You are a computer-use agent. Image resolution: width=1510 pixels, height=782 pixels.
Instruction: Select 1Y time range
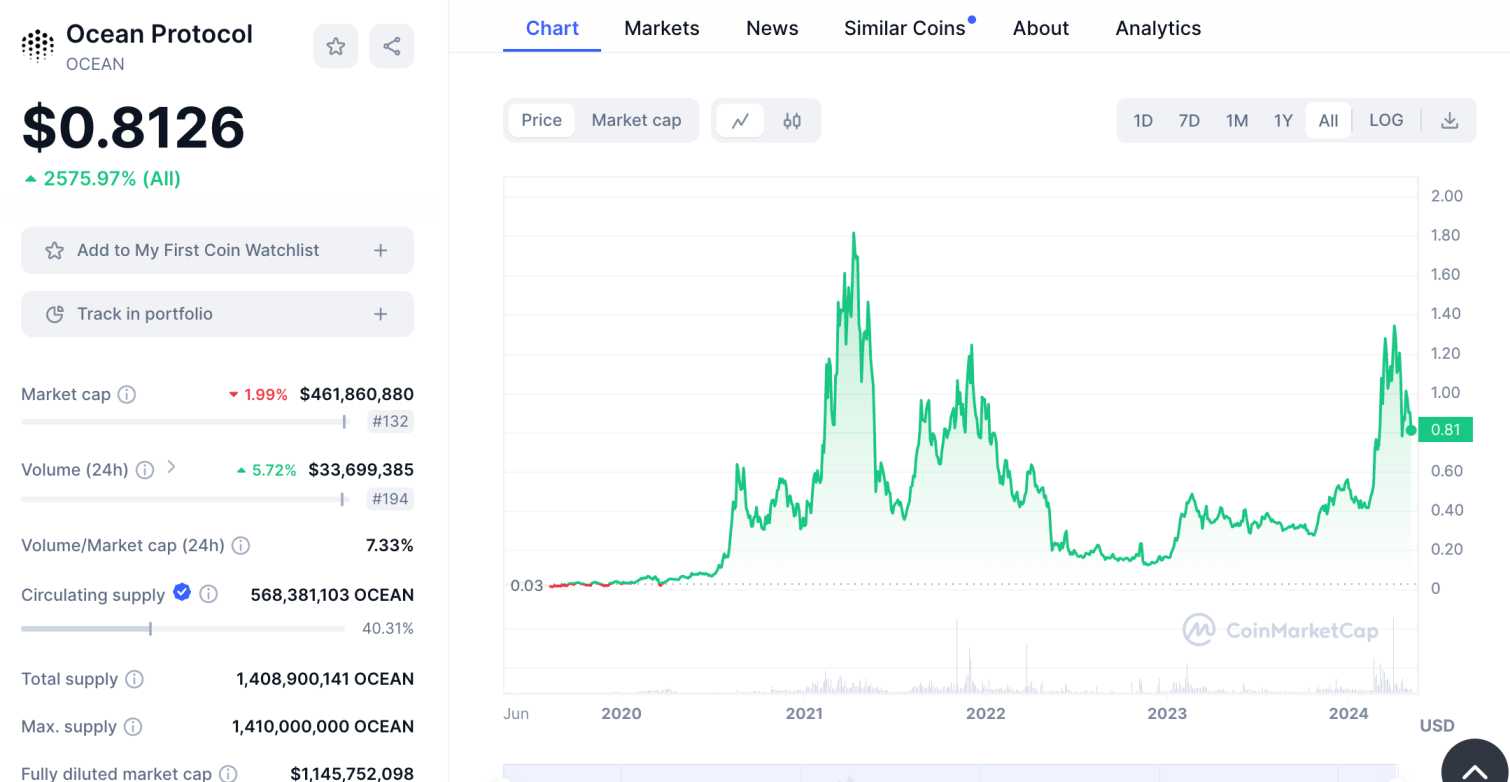point(1283,121)
